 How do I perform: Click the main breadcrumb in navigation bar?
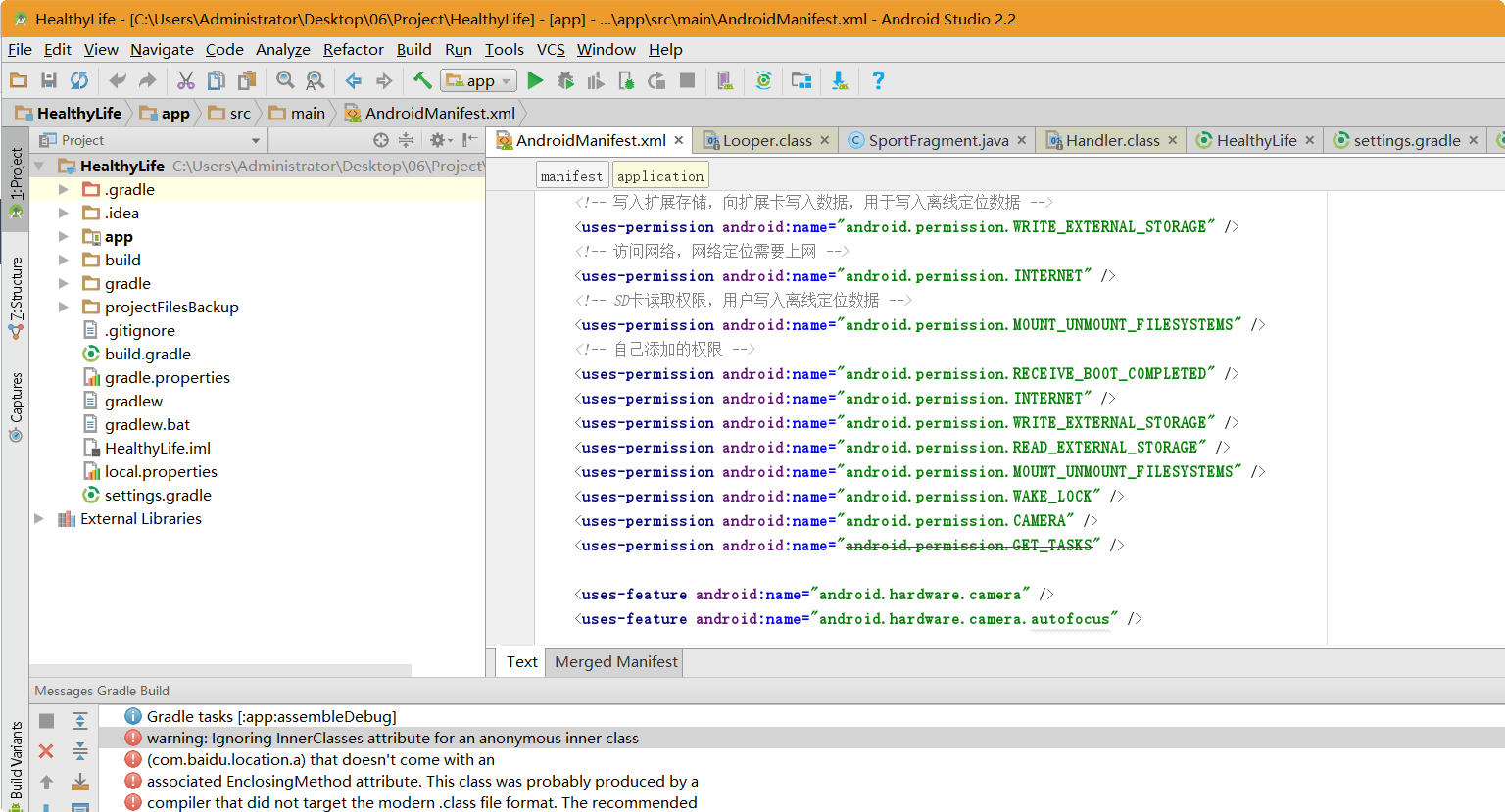coord(298,113)
